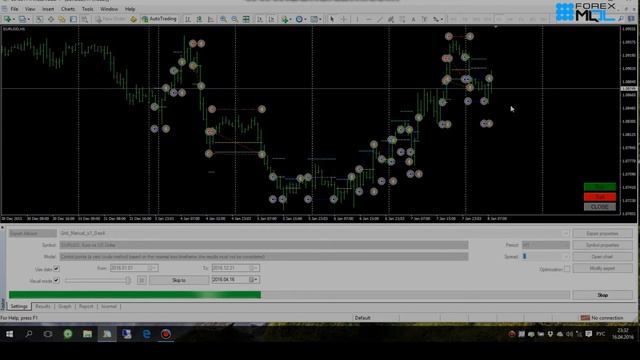Select the Crosshair tool
Image resolution: width=640 pixels, height=360 pixels.
point(343,19)
